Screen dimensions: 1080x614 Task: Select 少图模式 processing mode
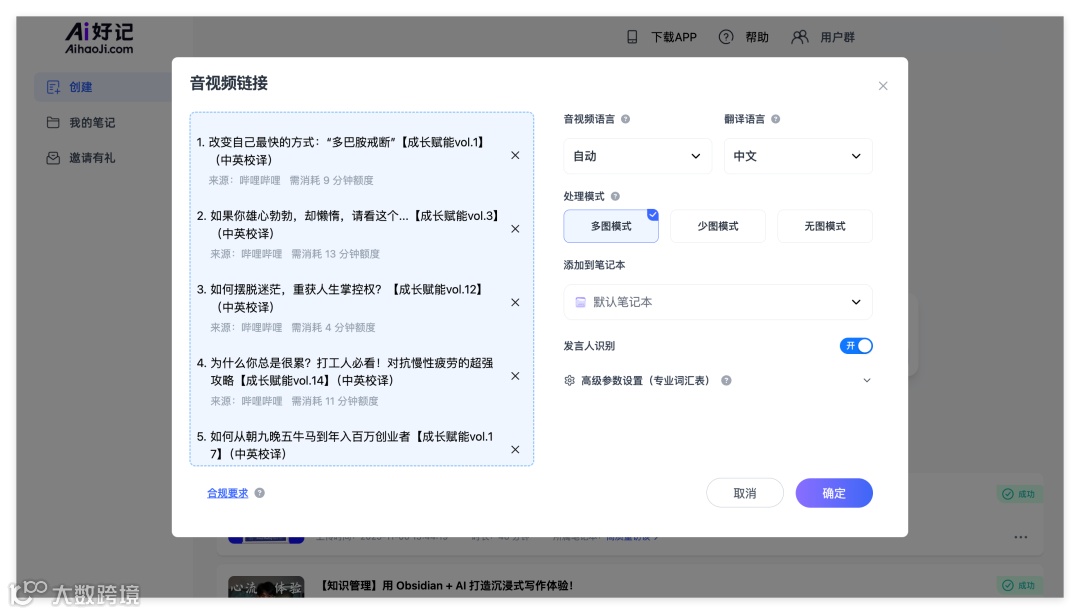(x=718, y=226)
